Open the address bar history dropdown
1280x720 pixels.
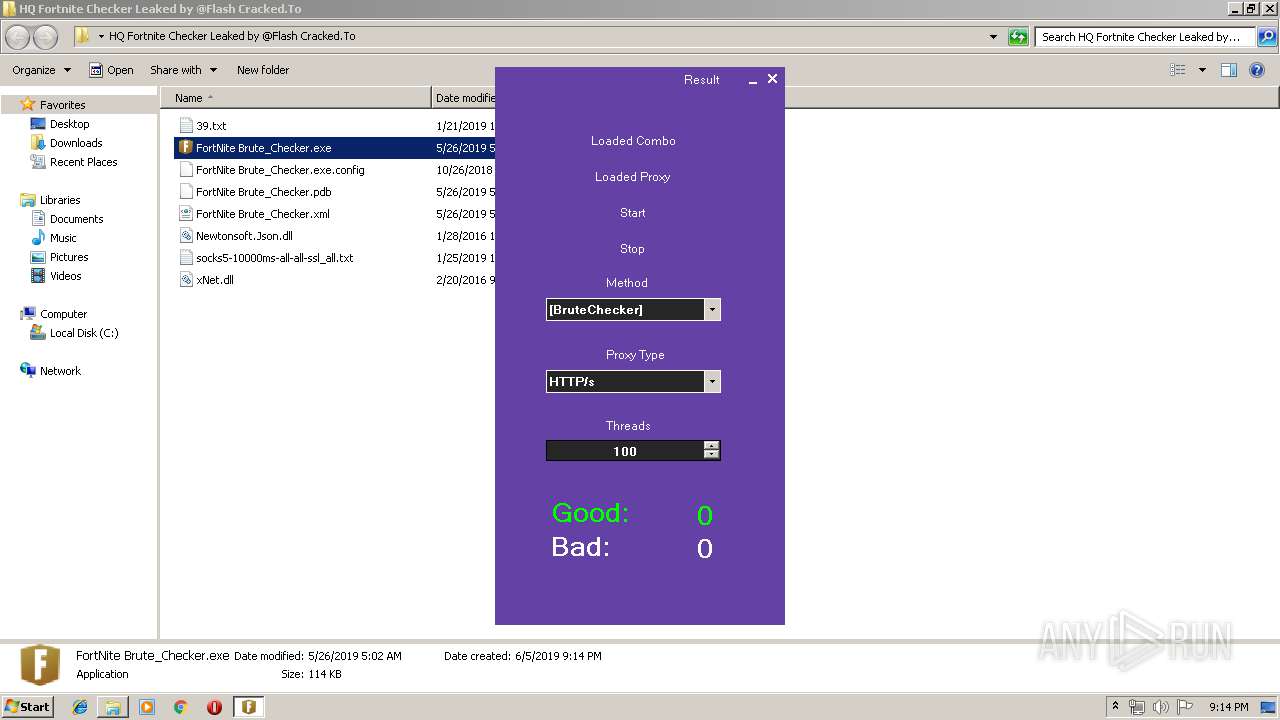coord(993,37)
